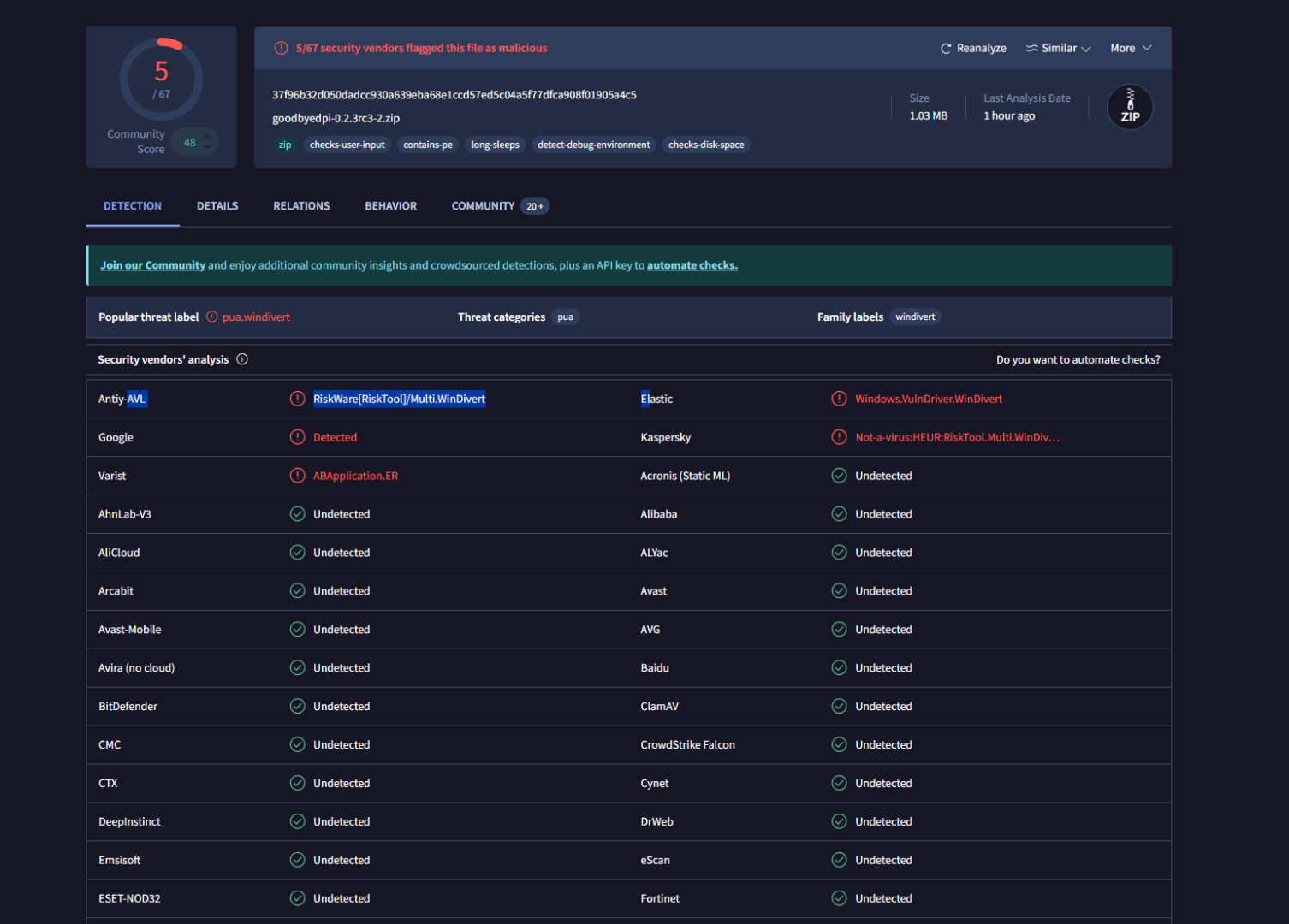Image resolution: width=1289 pixels, height=924 pixels.
Task: Click the detect-debug-environment tag
Action: tap(594, 145)
